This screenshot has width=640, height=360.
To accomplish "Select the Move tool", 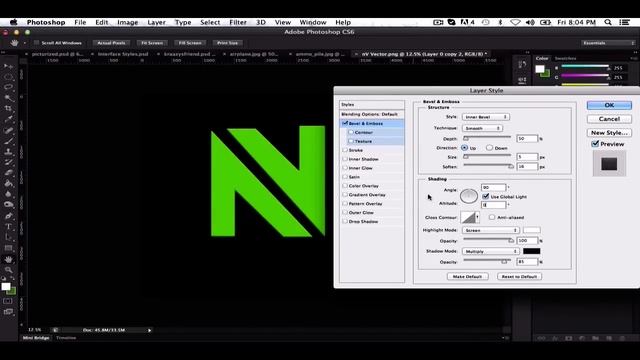I will pos(8,66).
